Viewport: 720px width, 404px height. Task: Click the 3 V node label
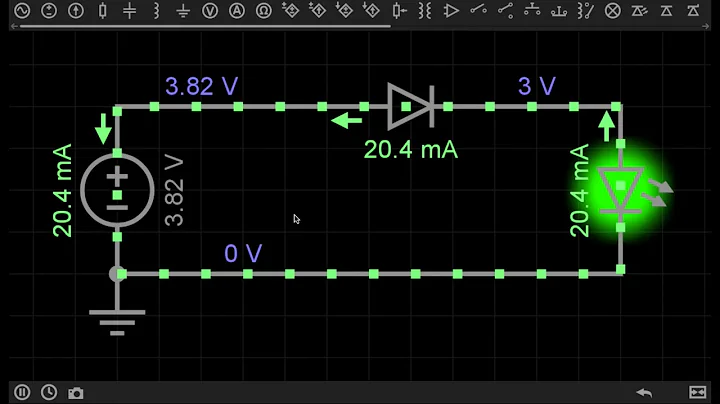click(537, 86)
